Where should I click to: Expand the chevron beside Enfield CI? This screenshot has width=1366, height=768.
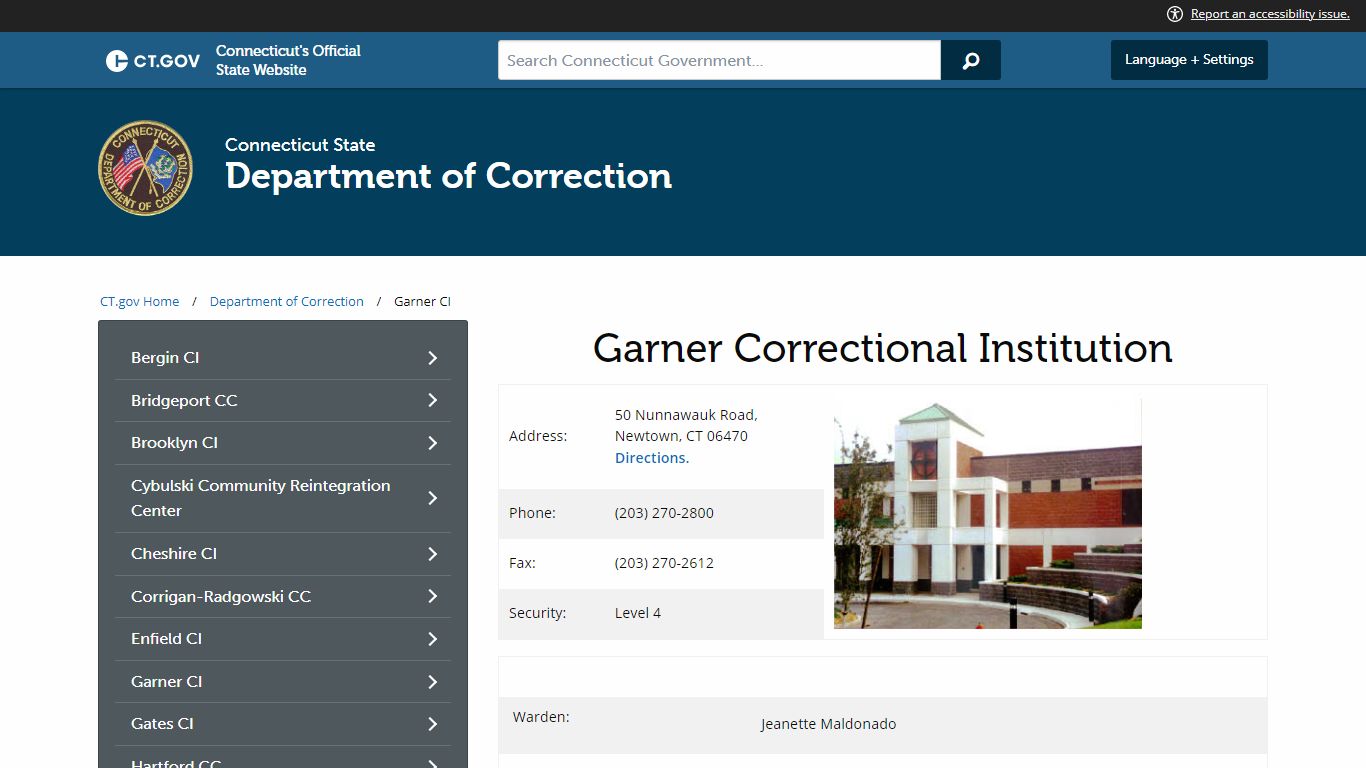point(433,639)
